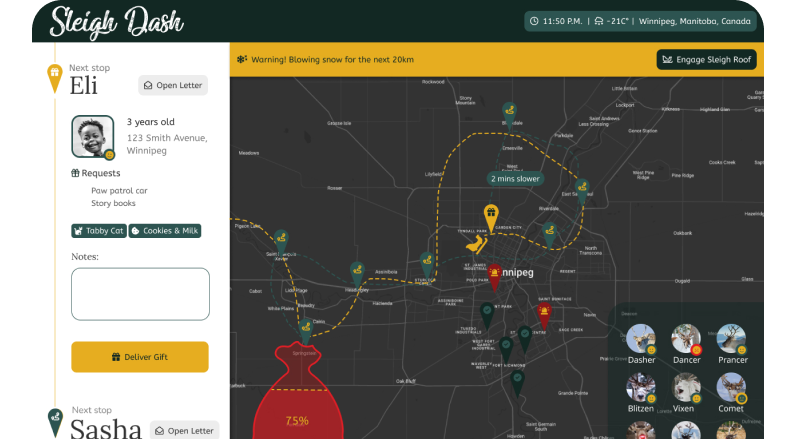
Task: Click the 2 mins slower route label
Action: [x=515, y=178]
